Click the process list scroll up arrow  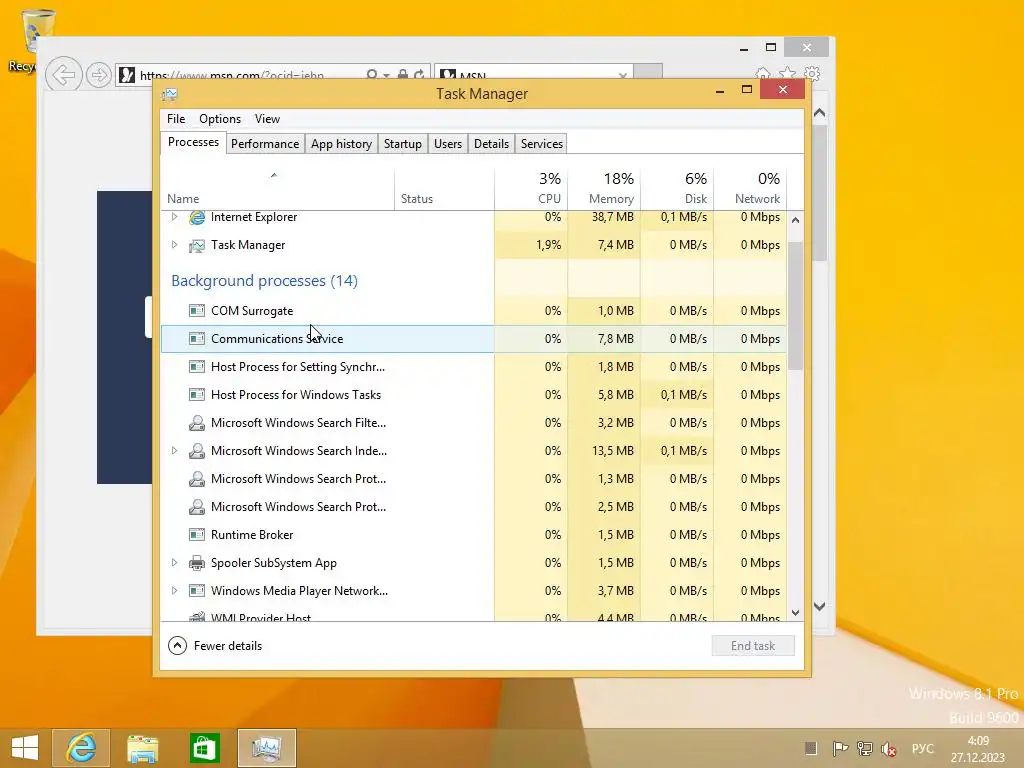point(795,220)
